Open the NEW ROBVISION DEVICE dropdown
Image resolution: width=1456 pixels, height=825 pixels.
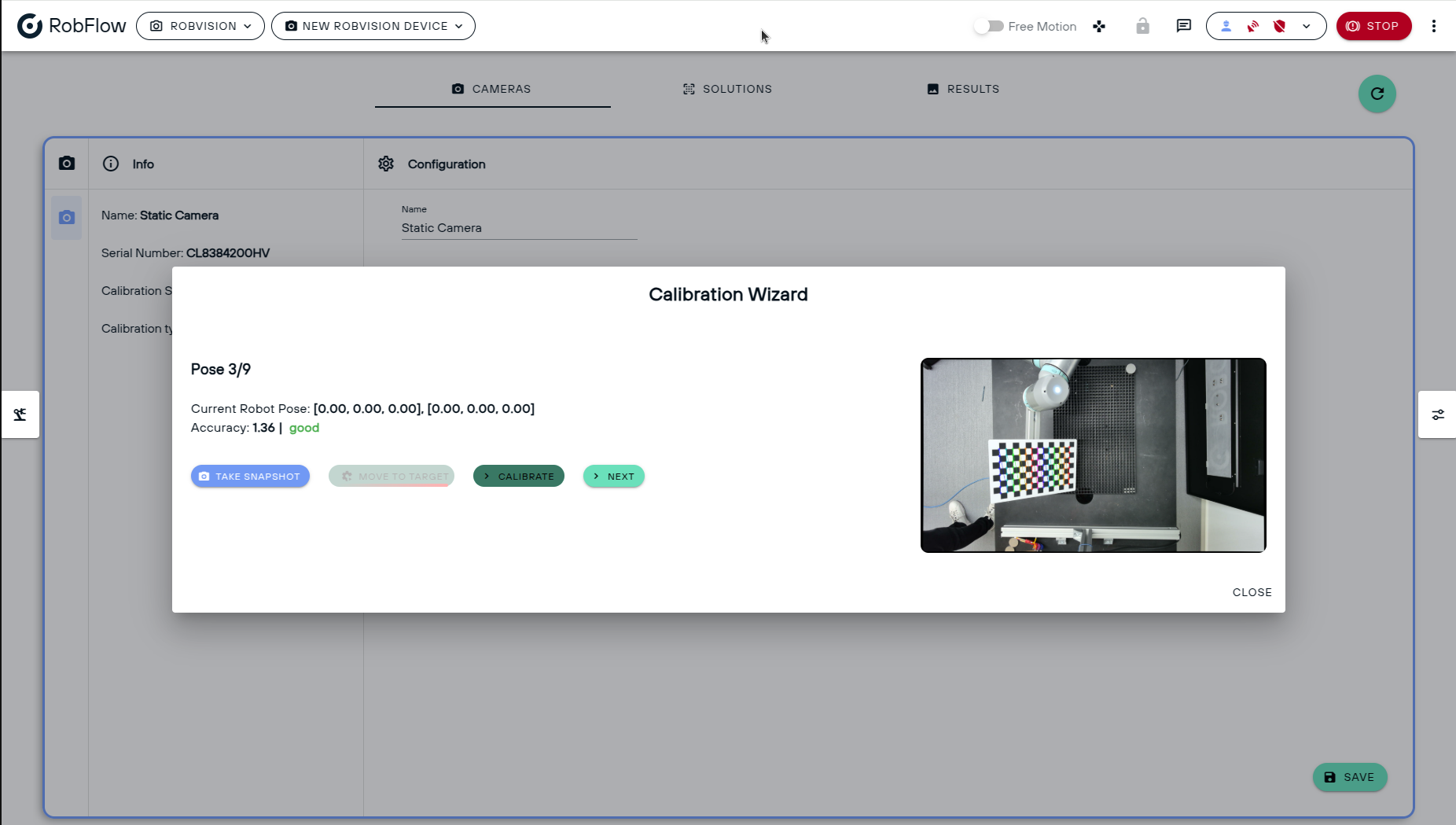tap(373, 26)
